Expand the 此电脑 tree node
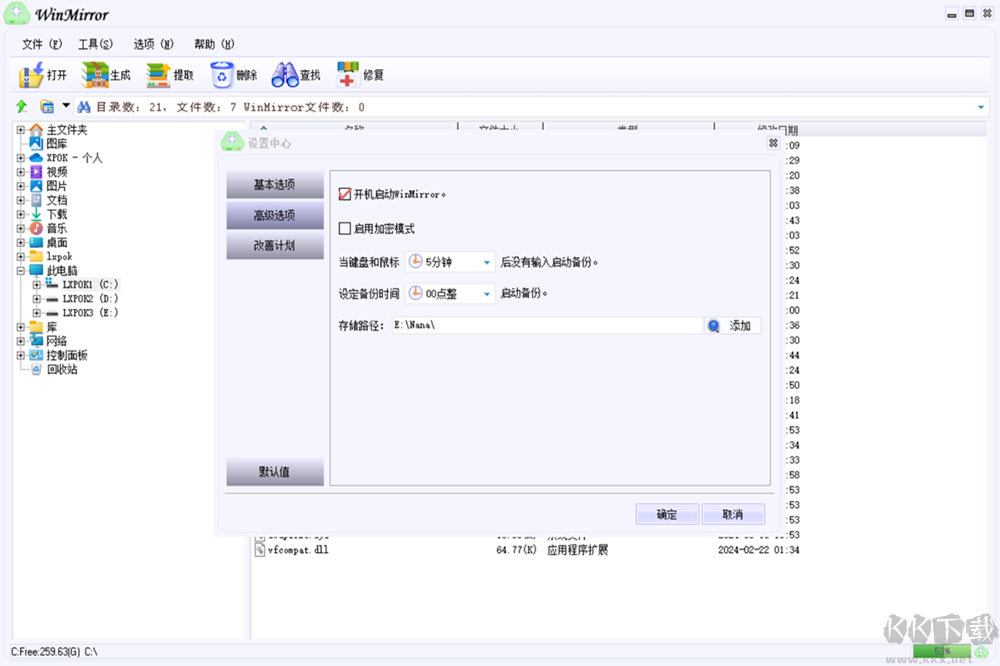 point(20,270)
